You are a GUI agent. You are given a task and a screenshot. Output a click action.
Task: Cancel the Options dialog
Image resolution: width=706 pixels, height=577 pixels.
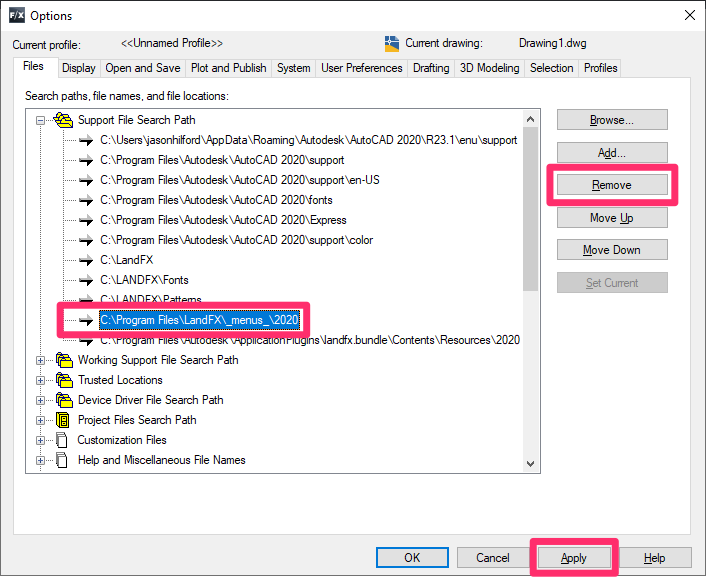(x=493, y=558)
